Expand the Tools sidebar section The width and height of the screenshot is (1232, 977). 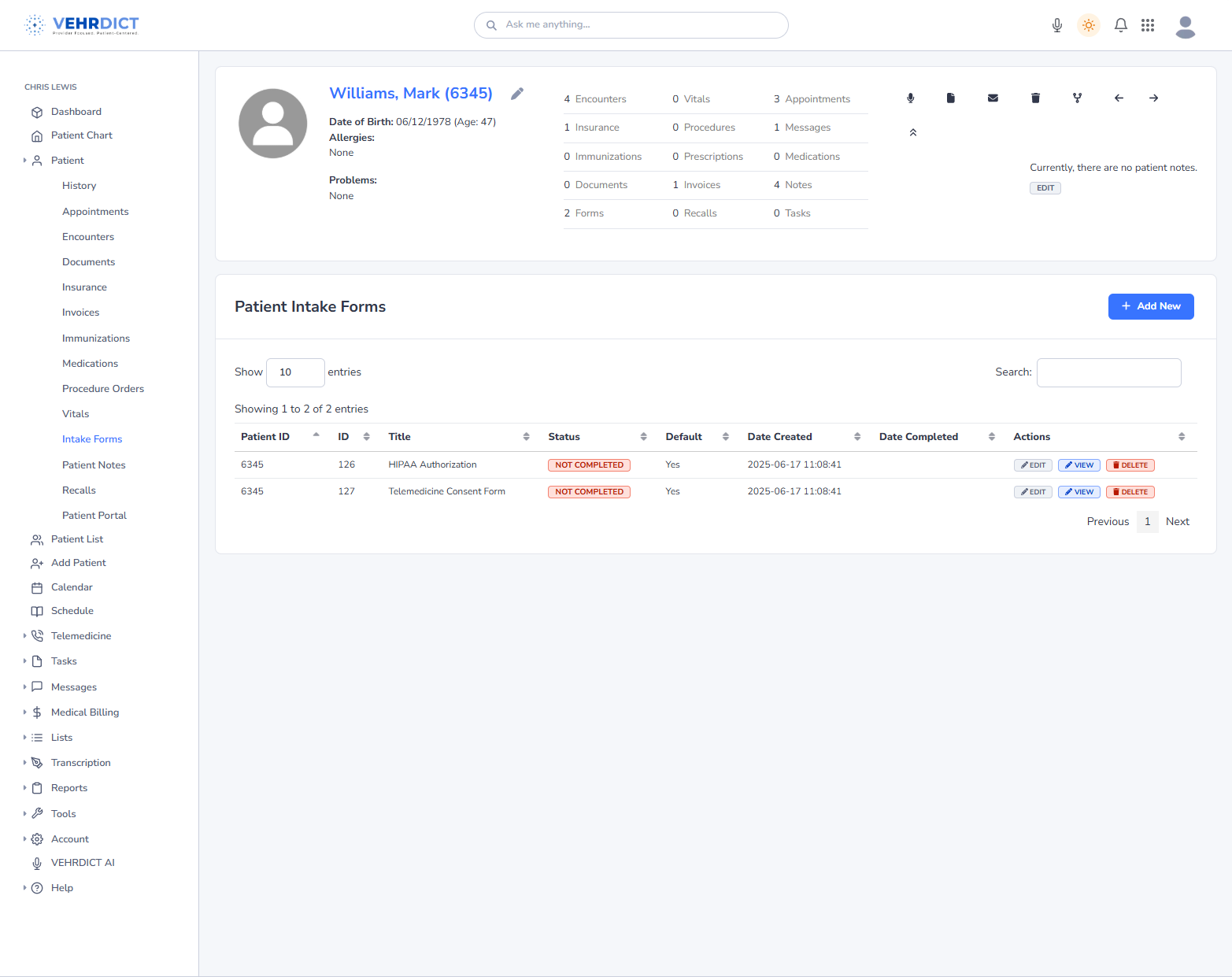(x=63, y=814)
